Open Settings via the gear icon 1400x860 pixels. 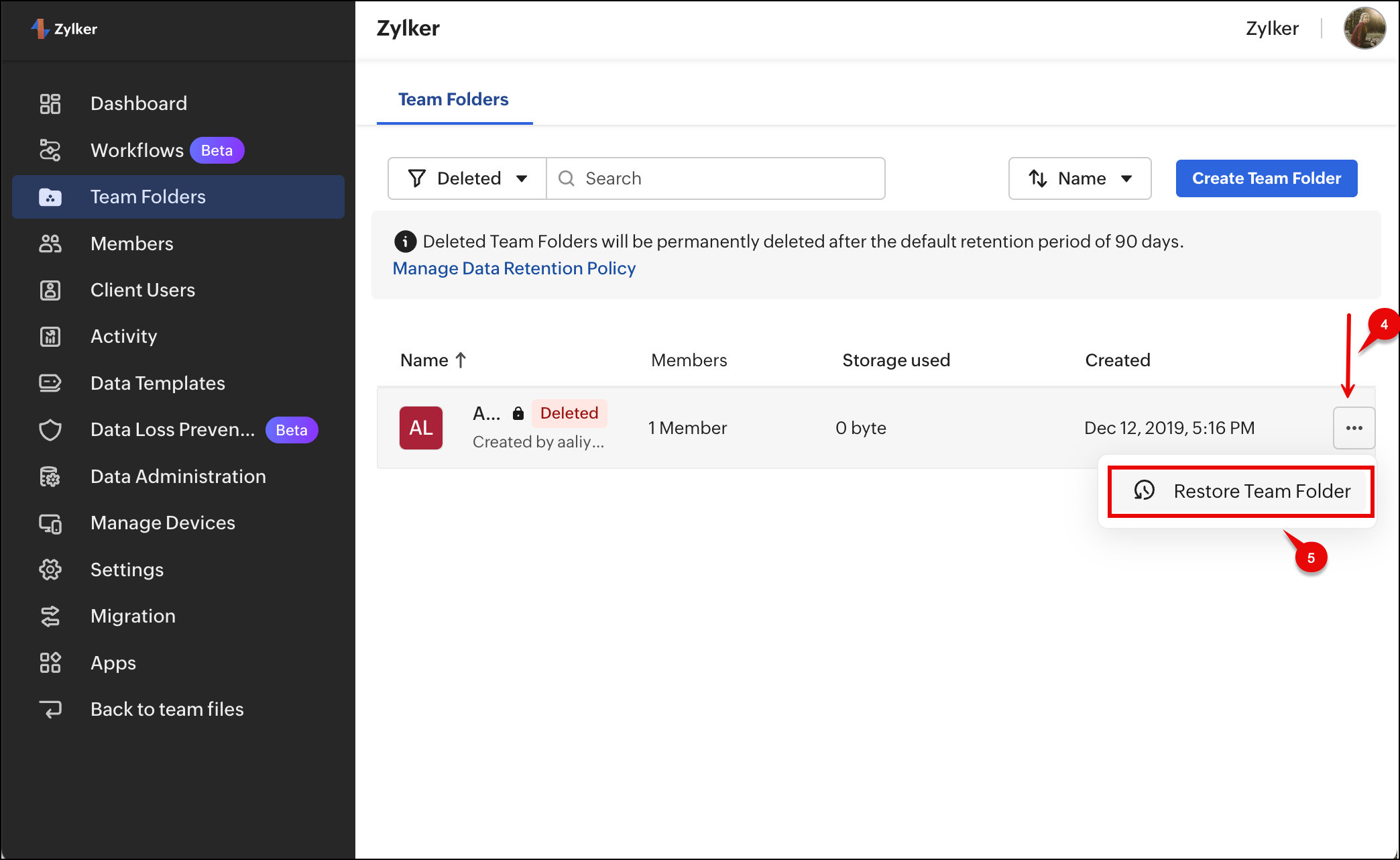50,570
